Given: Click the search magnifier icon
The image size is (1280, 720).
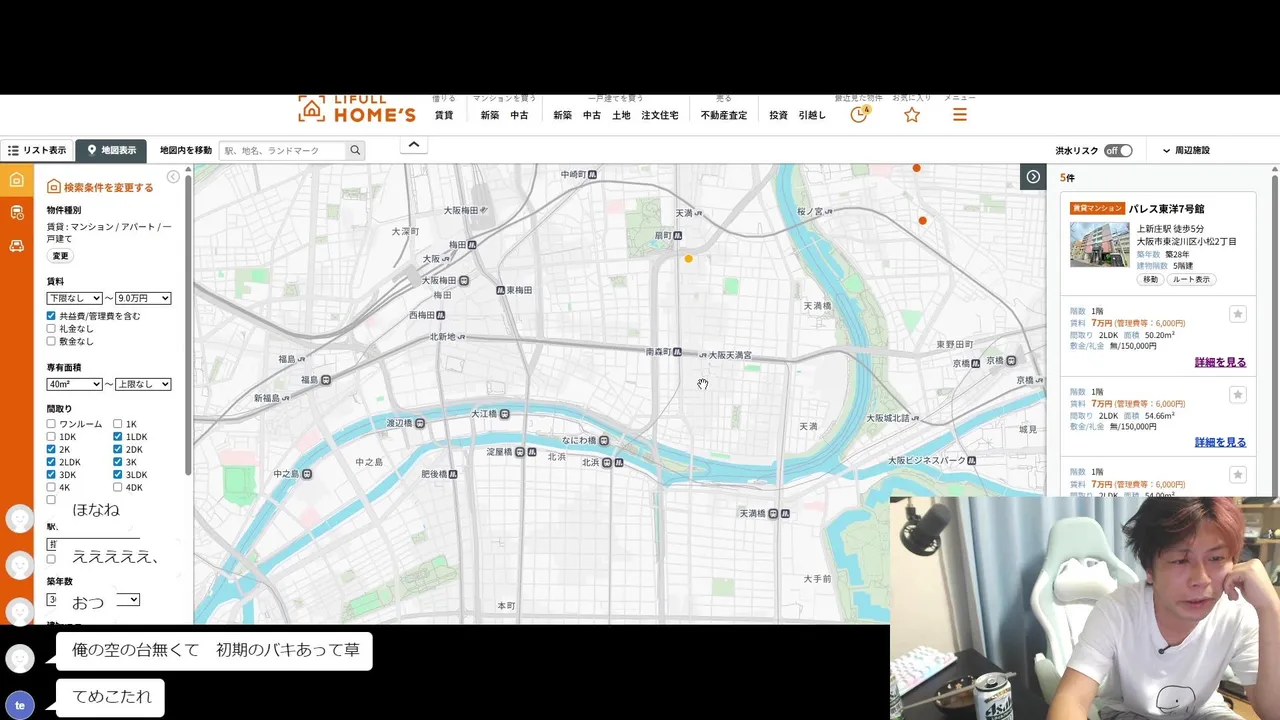Looking at the screenshot, I should (x=355, y=150).
